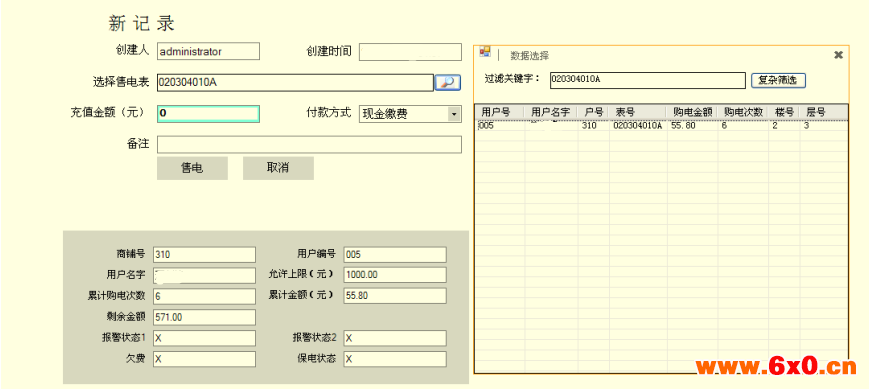This screenshot has width=869, height=389.
Task: Click the 复杂筛选 button
Action: point(778,80)
